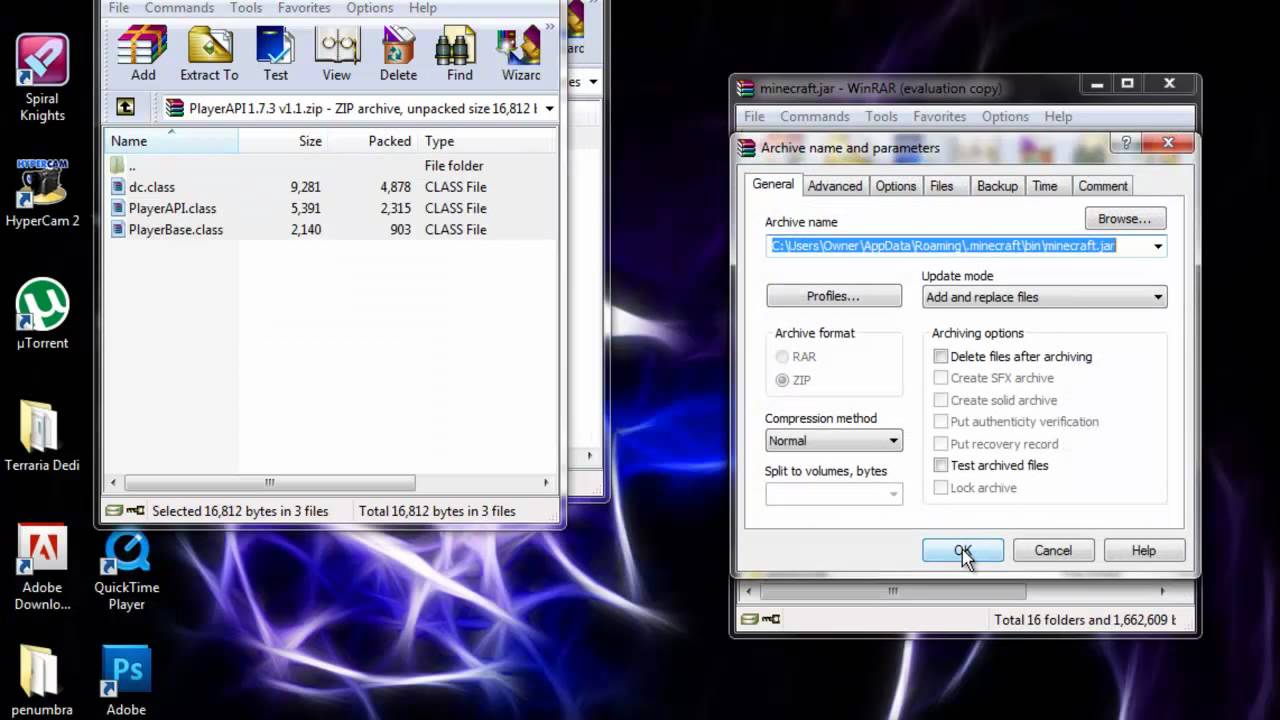Open Commands menu in PlayerAPI window
This screenshot has height=720, width=1280.
pyautogui.click(x=179, y=8)
